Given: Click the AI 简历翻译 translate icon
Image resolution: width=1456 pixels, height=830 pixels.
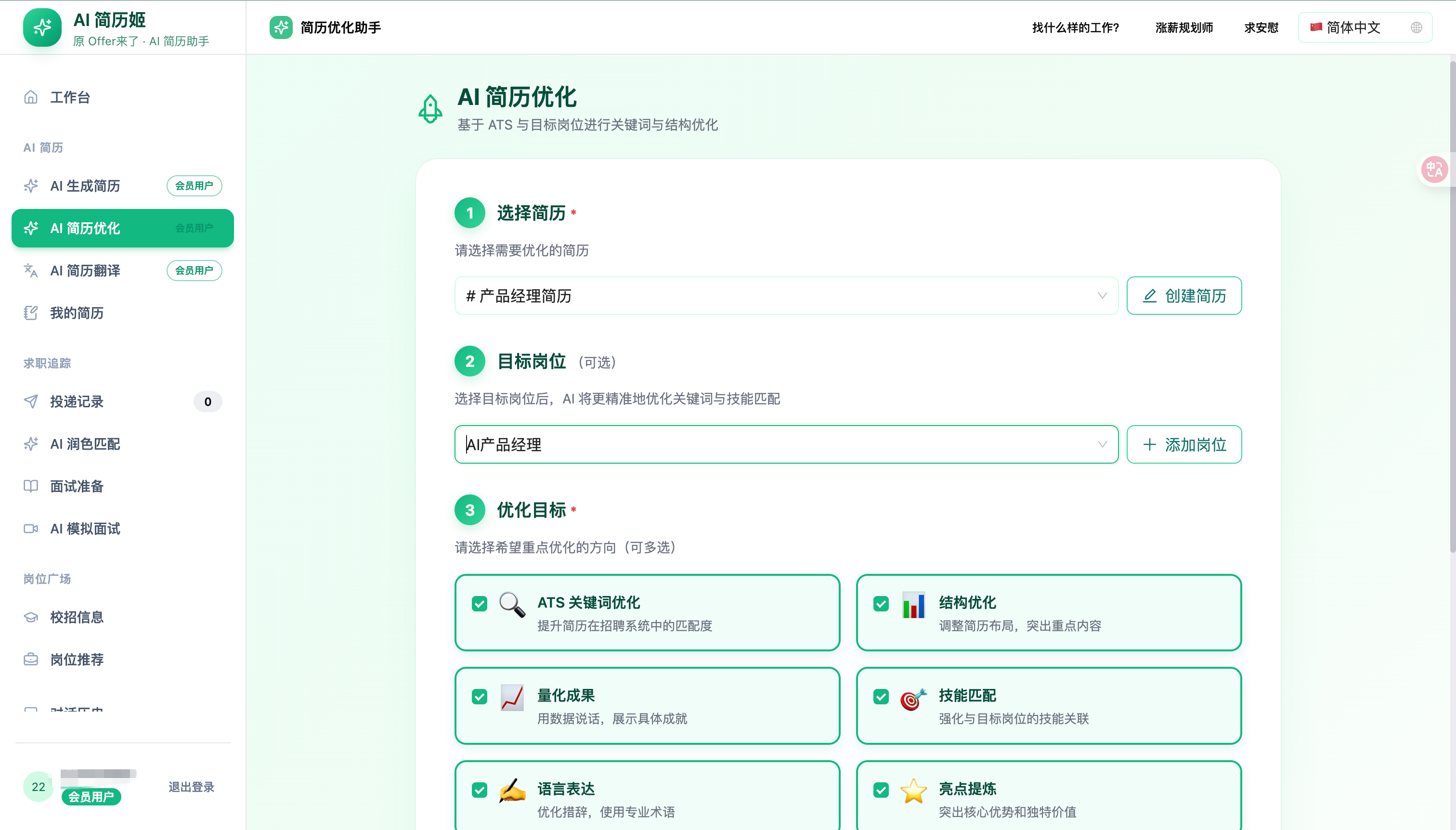Looking at the screenshot, I should point(31,270).
